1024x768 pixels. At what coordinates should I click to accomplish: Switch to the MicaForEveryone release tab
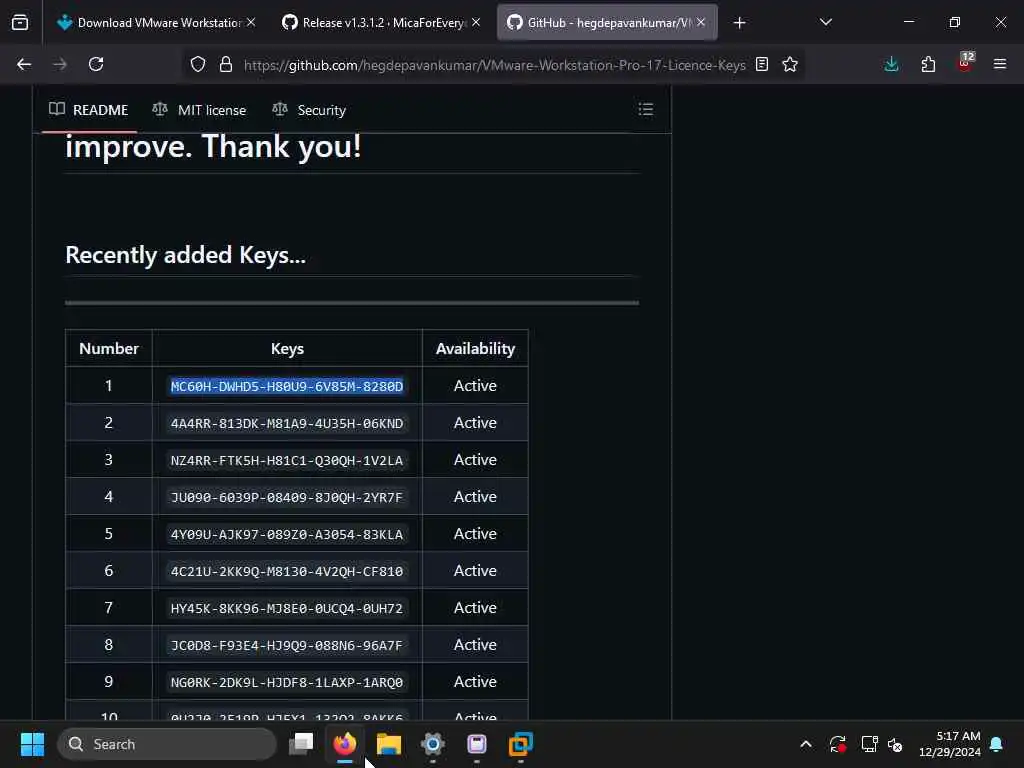(x=376, y=23)
